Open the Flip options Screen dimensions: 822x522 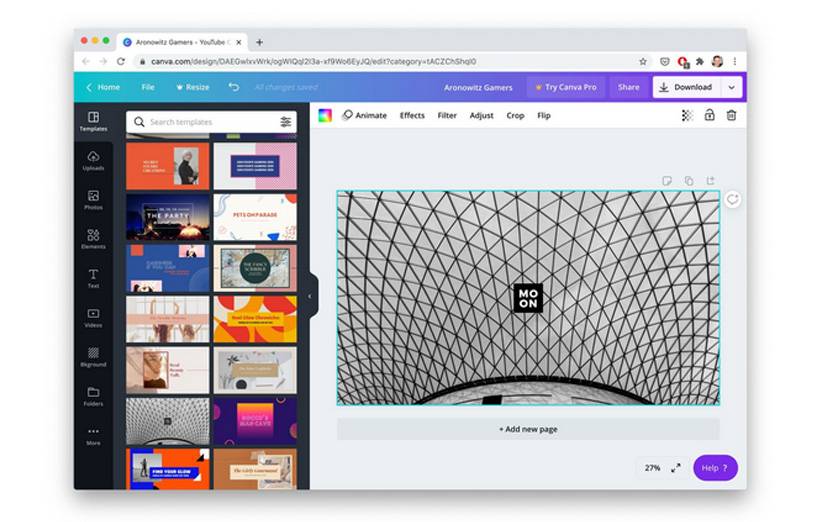[x=544, y=115]
